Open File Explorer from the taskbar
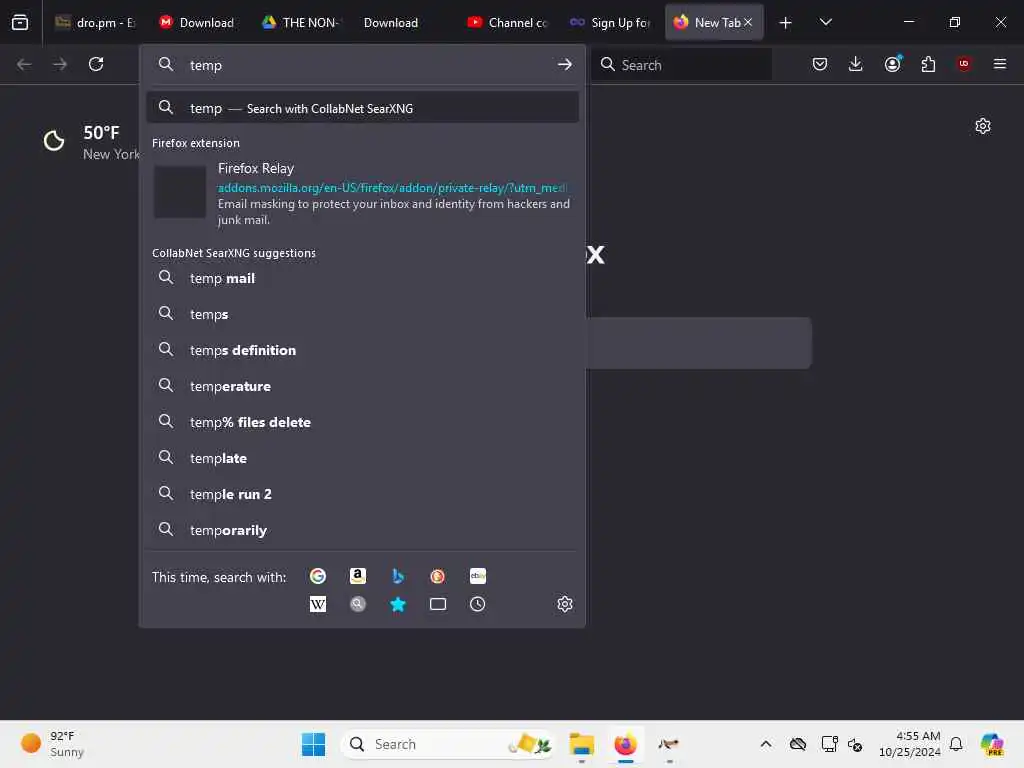1024x768 pixels. tap(581, 744)
